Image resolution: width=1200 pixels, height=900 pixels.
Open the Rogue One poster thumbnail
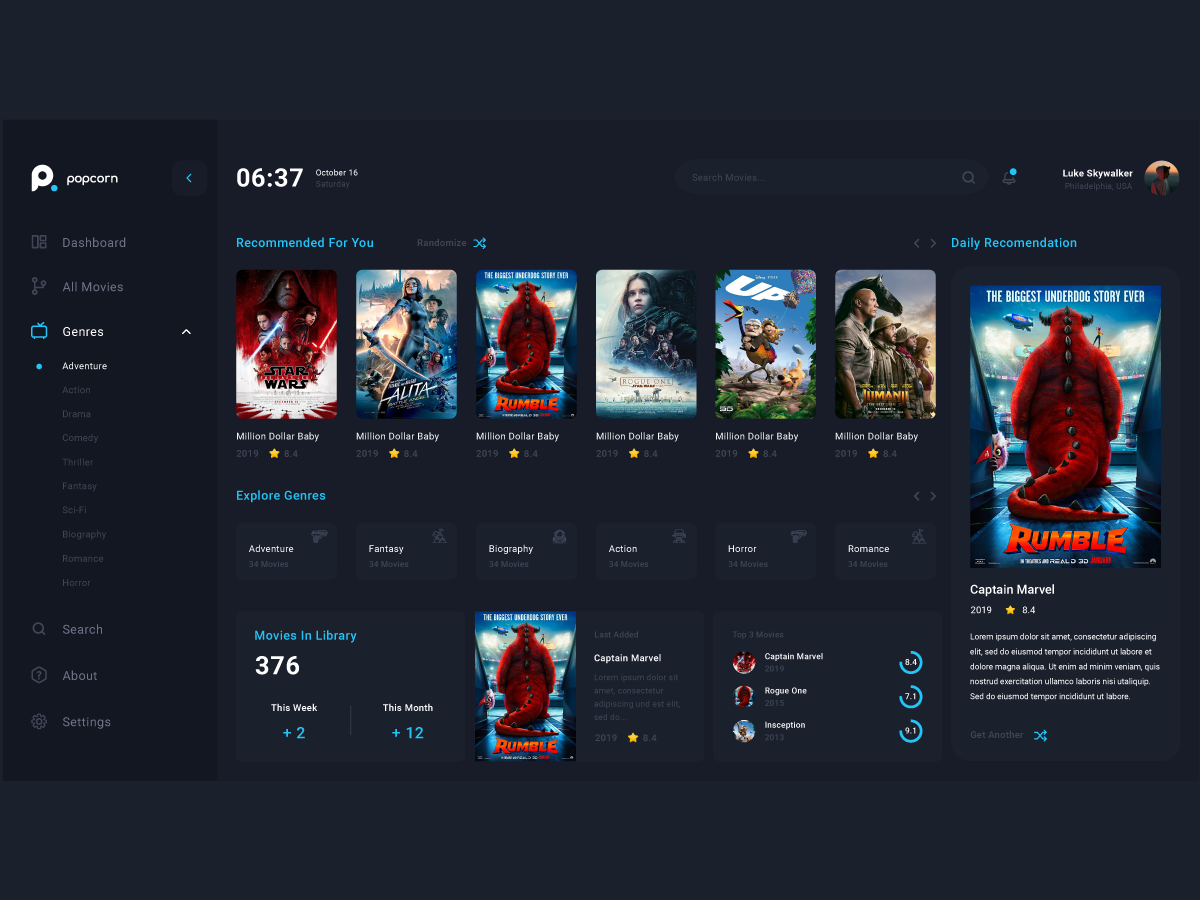[646, 344]
